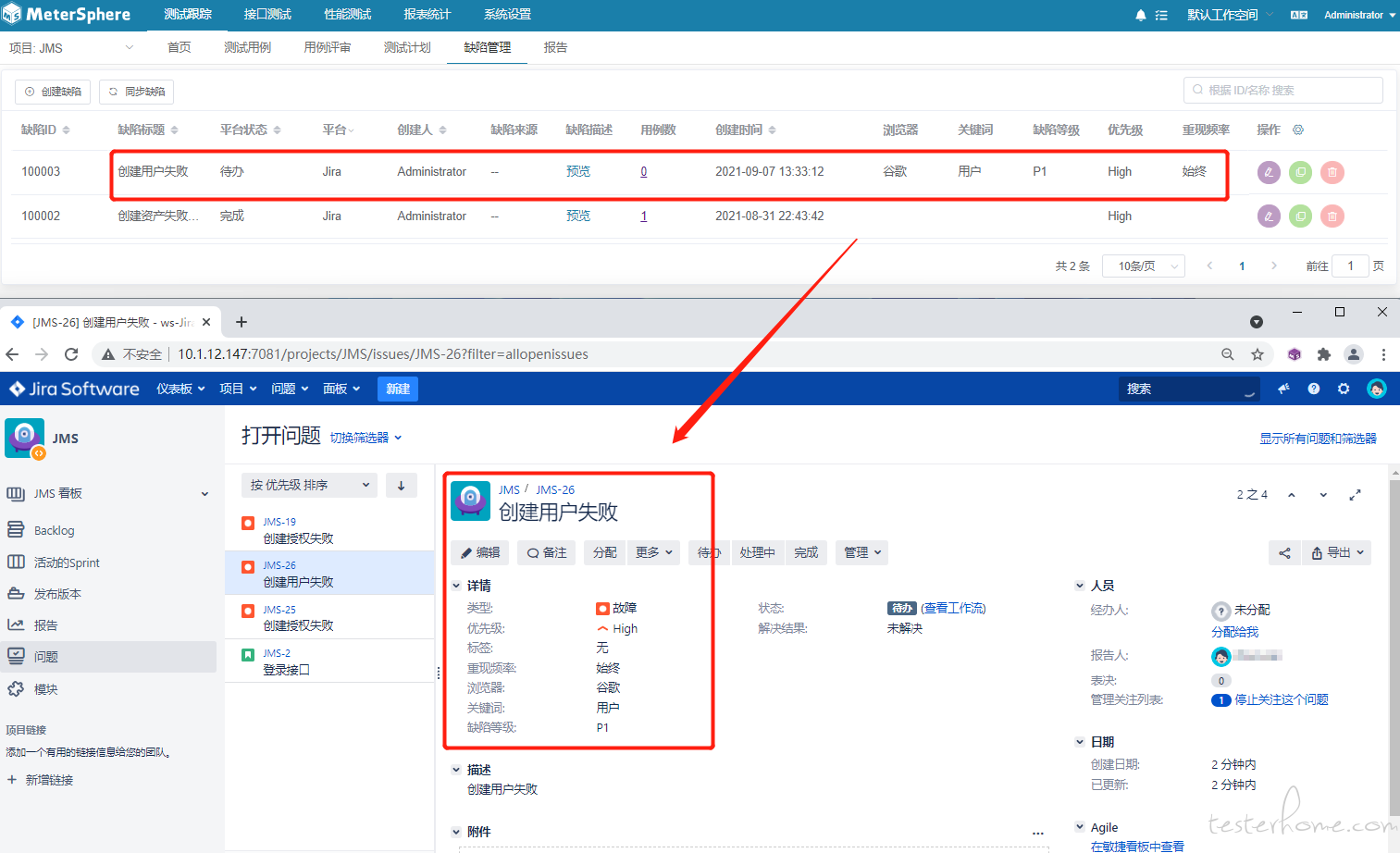Viewport: 1400px width, 853px height.
Task: Focus the Jira 搜索 box
Action: coord(1189,389)
